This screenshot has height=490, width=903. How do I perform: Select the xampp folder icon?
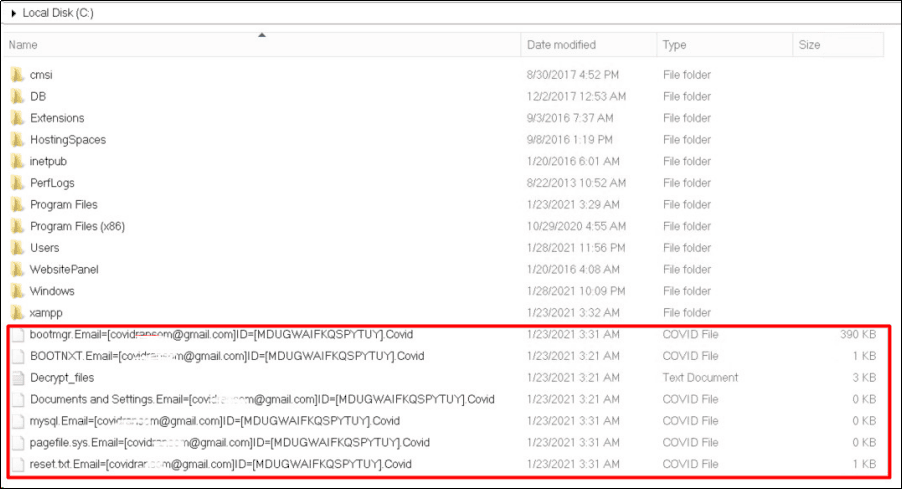coord(17,313)
